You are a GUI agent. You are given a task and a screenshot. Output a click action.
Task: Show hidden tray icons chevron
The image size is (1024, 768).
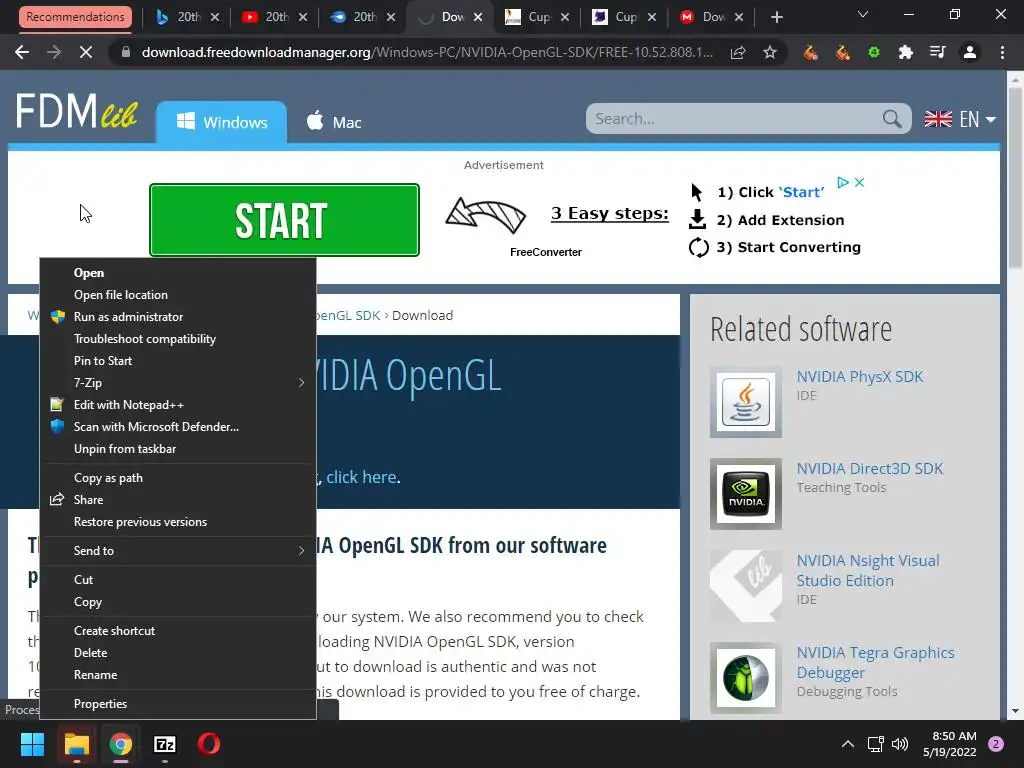(848, 744)
